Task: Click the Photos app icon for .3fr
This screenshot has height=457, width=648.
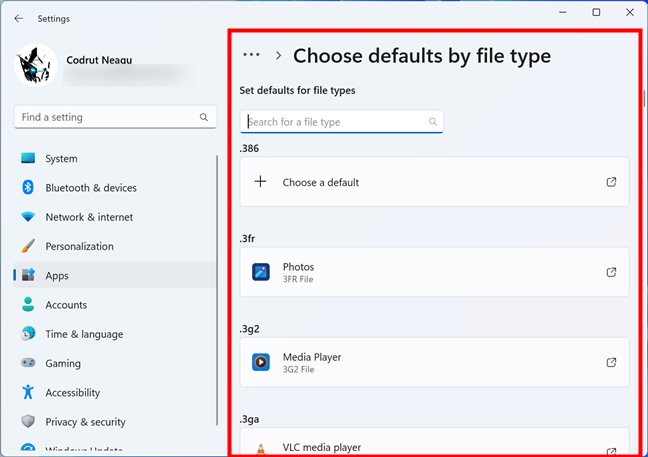Action: pyautogui.click(x=261, y=272)
